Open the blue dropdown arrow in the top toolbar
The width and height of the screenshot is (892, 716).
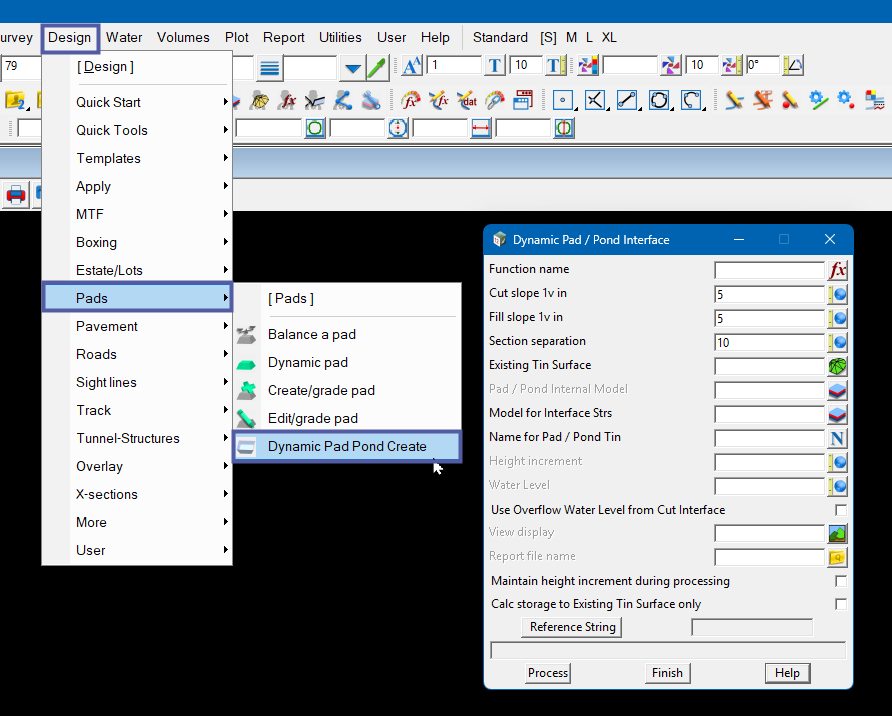[351, 68]
